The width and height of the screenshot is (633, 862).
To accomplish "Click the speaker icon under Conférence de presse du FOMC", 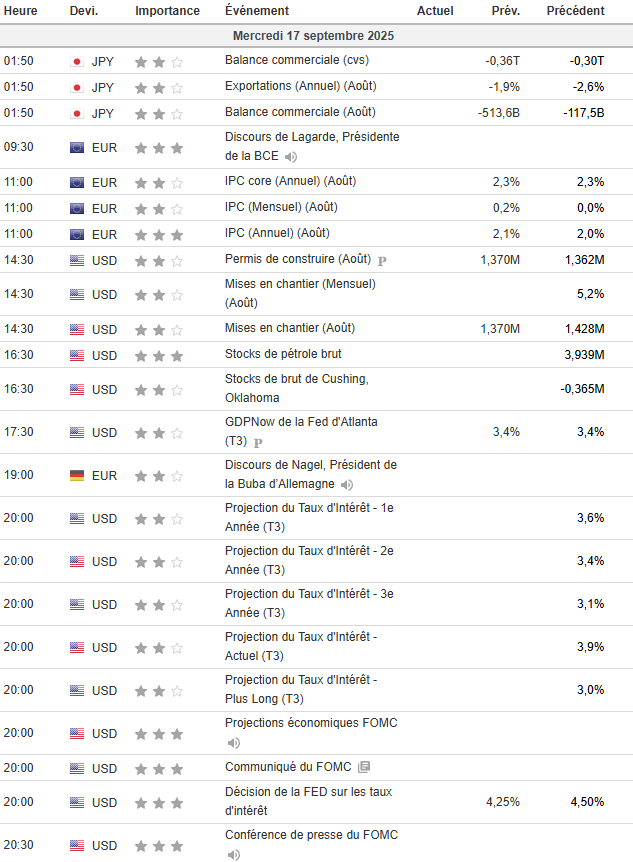I will pyautogui.click(x=233, y=855).
